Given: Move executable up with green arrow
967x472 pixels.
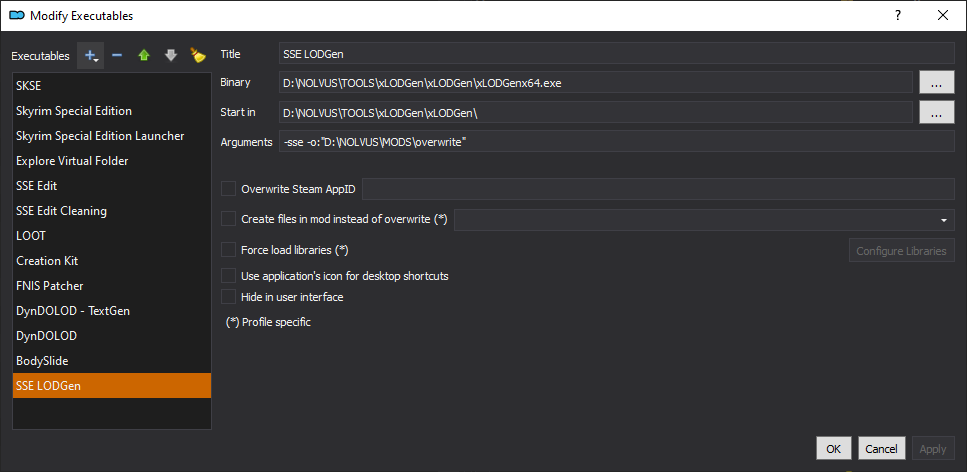Looking at the screenshot, I should click(144, 56).
